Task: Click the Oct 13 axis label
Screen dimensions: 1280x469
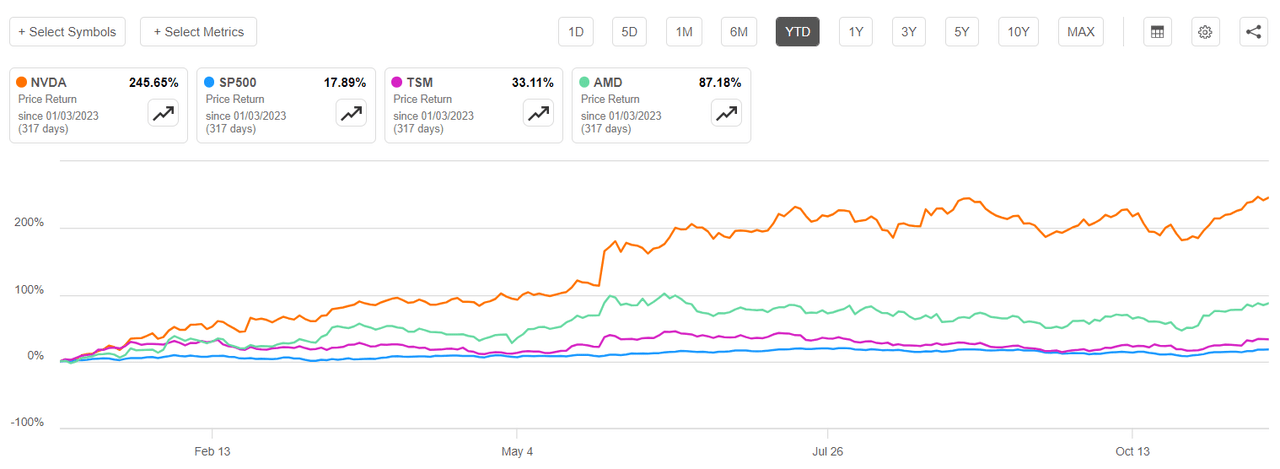Action: 1132,451
